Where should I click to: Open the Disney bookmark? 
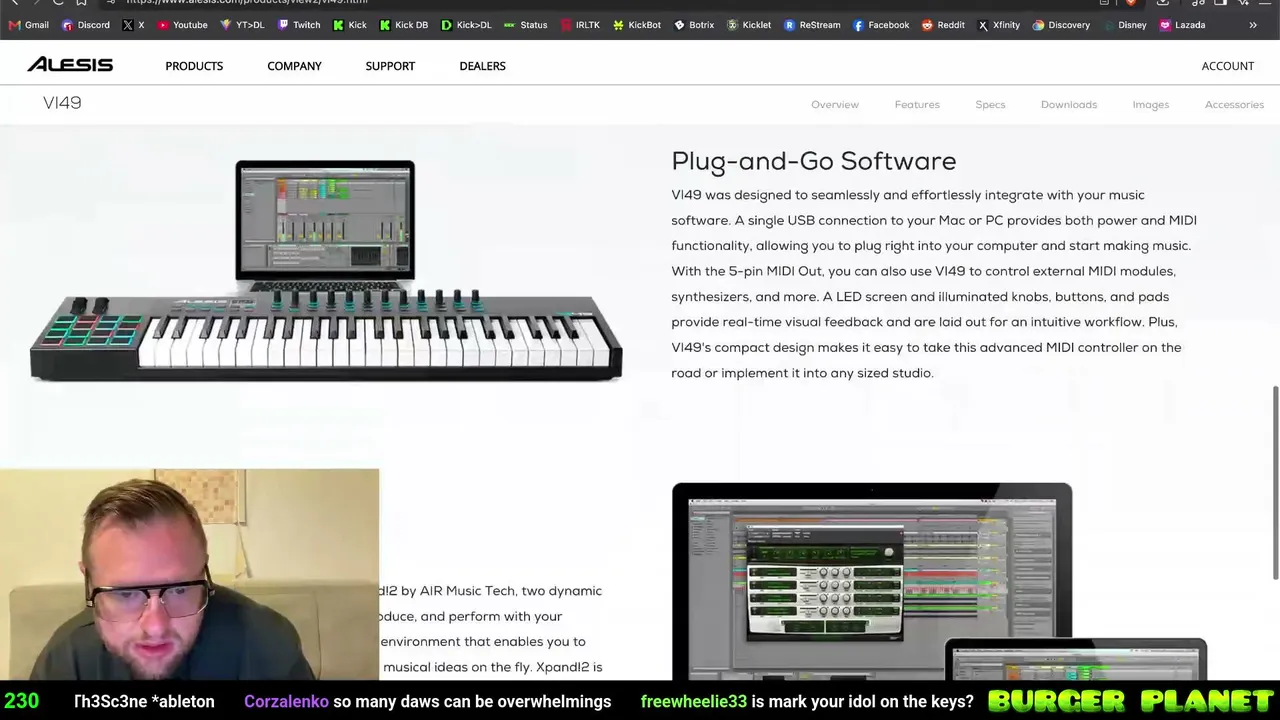click(x=1125, y=25)
